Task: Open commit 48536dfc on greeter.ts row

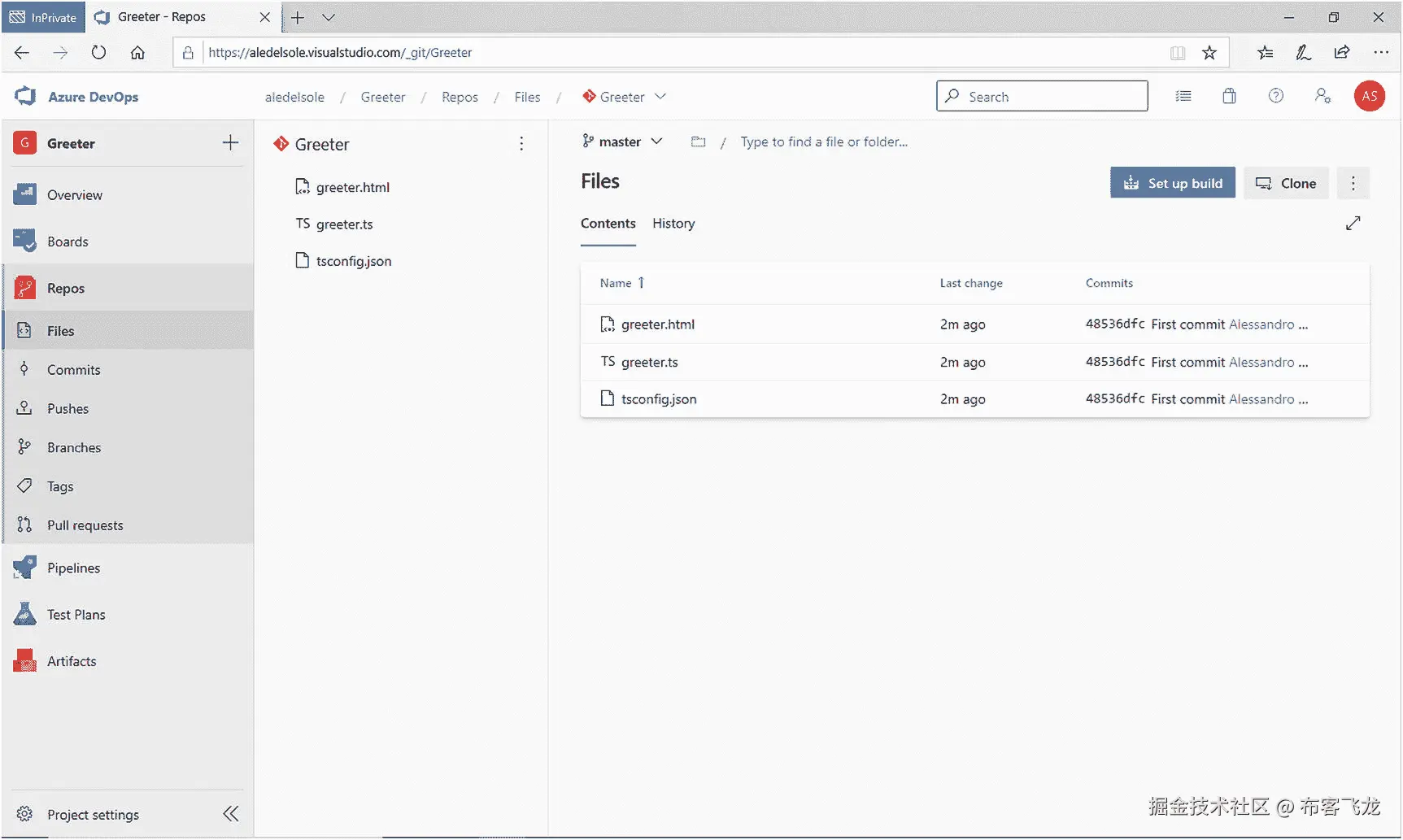Action: click(1115, 362)
